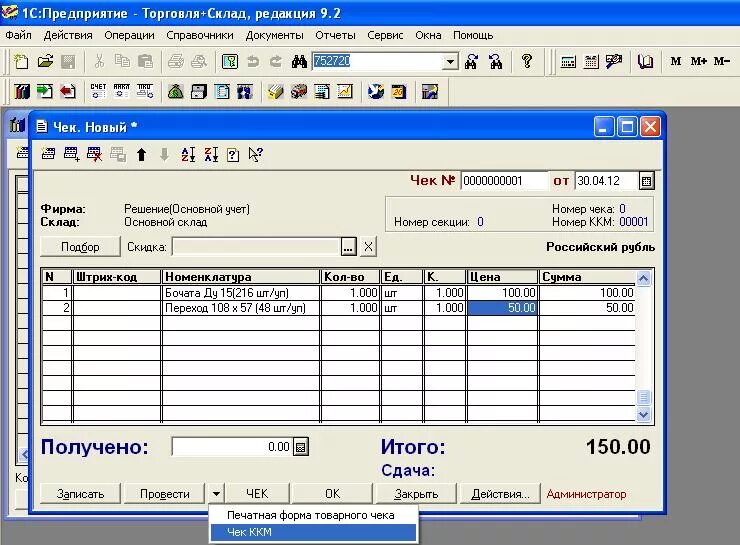Click the Закрыть button
The width and height of the screenshot is (740, 545).
tap(416, 494)
